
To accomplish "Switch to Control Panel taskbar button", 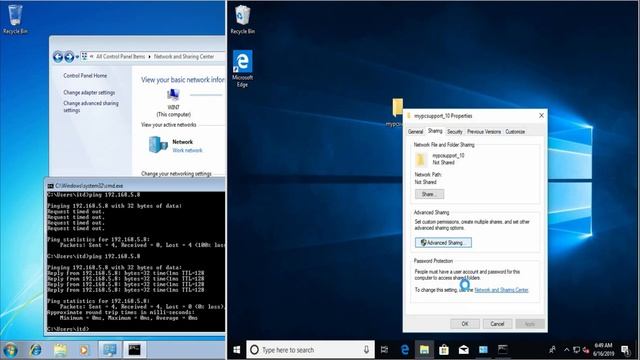I will click(x=109, y=350).
